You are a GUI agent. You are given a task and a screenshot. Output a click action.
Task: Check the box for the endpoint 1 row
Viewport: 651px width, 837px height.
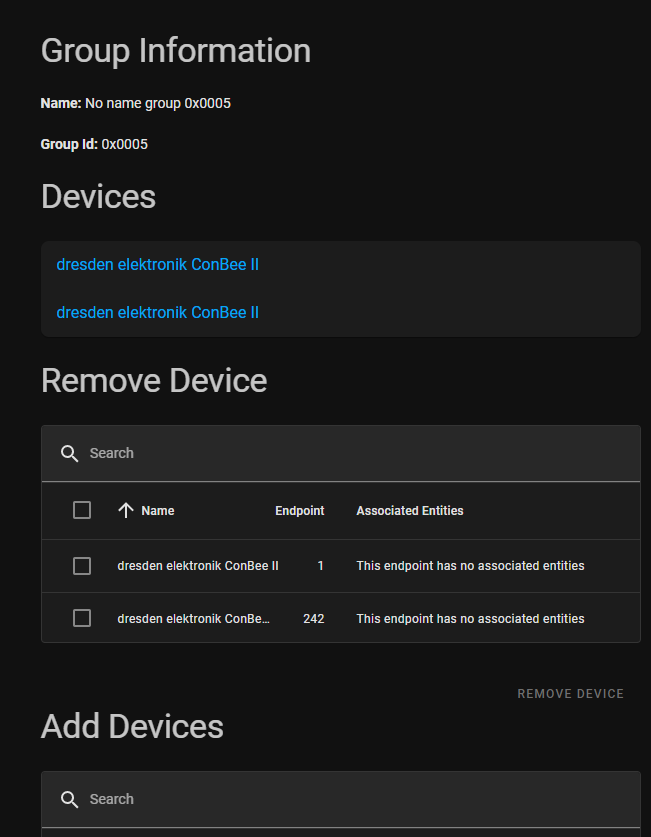(82, 566)
